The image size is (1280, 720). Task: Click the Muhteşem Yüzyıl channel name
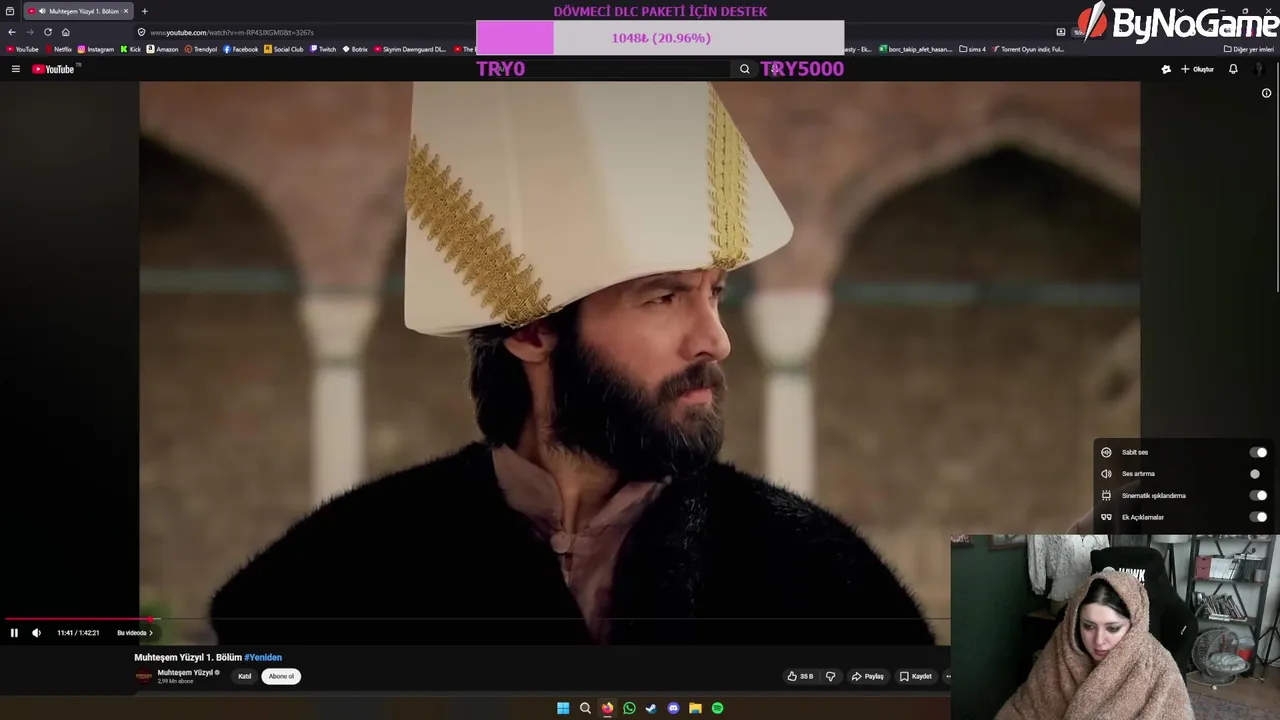(186, 673)
